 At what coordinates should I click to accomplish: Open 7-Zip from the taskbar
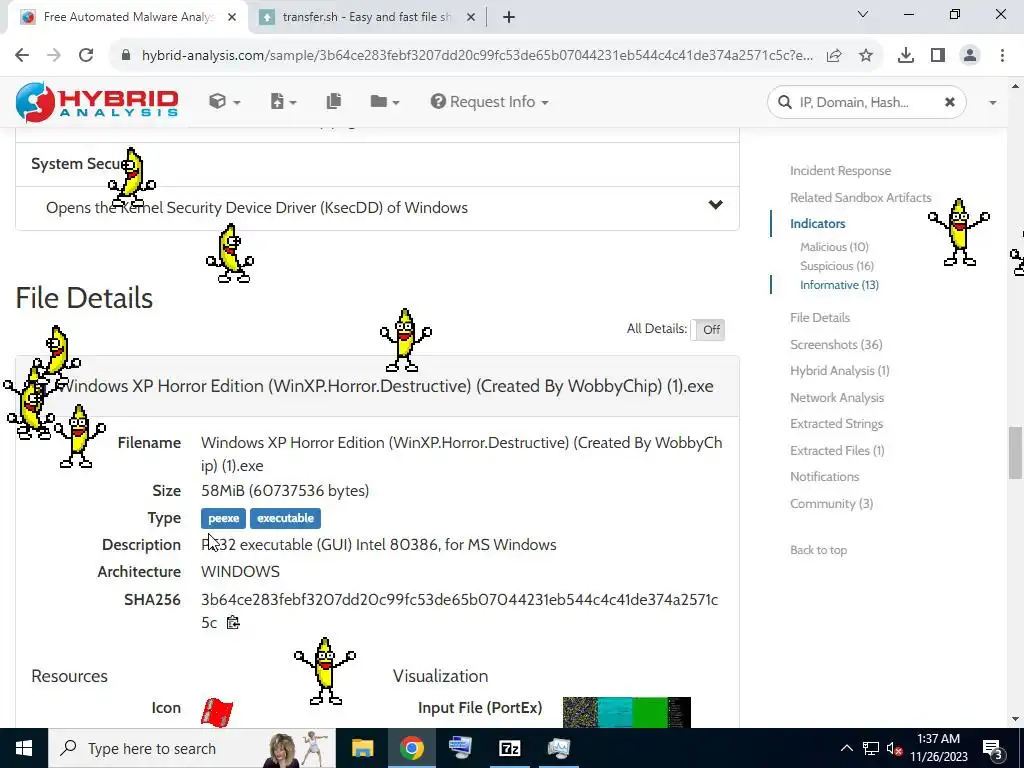click(509, 748)
